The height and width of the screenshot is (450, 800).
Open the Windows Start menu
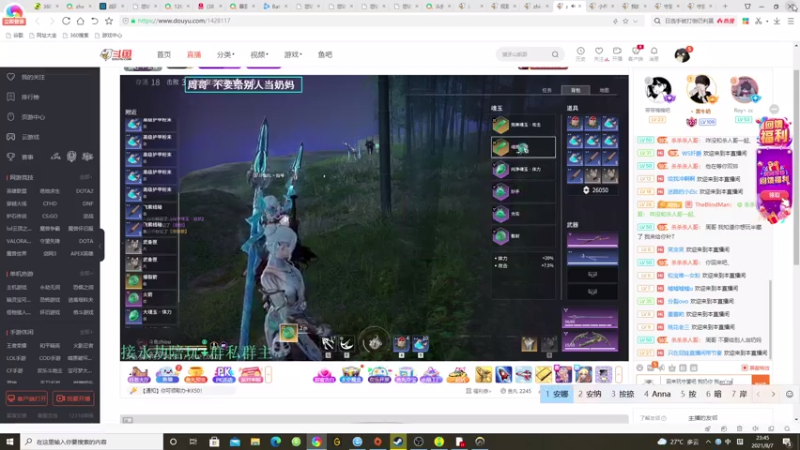click(x=10, y=441)
